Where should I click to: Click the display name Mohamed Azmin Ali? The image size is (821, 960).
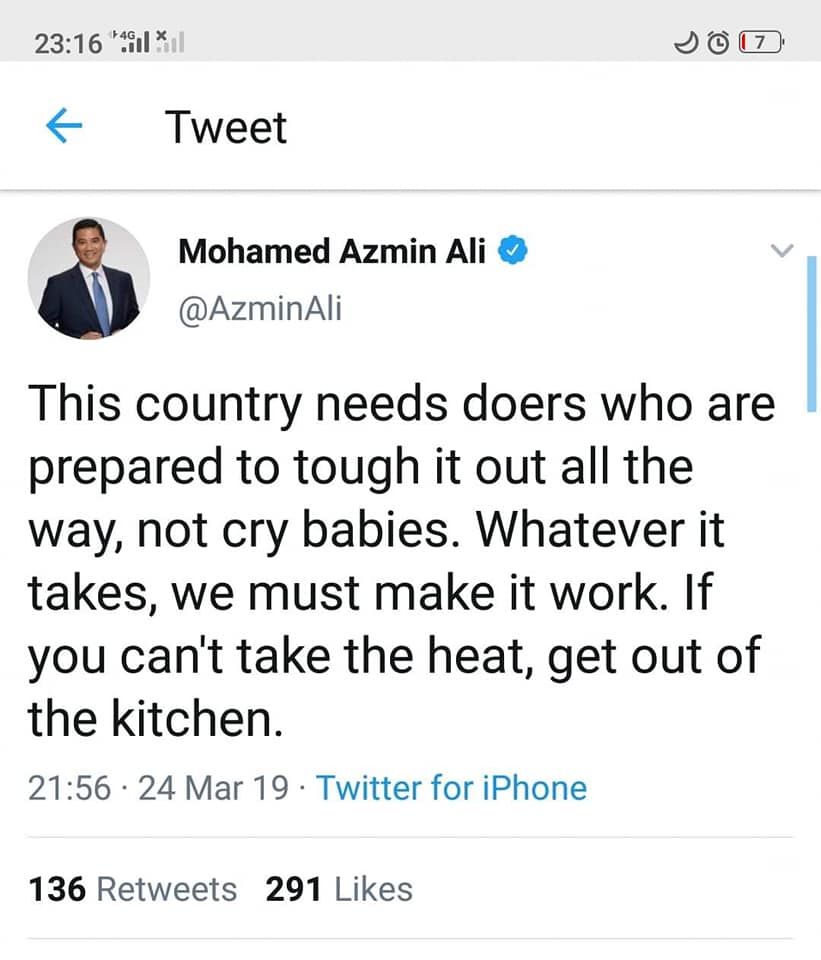332,252
